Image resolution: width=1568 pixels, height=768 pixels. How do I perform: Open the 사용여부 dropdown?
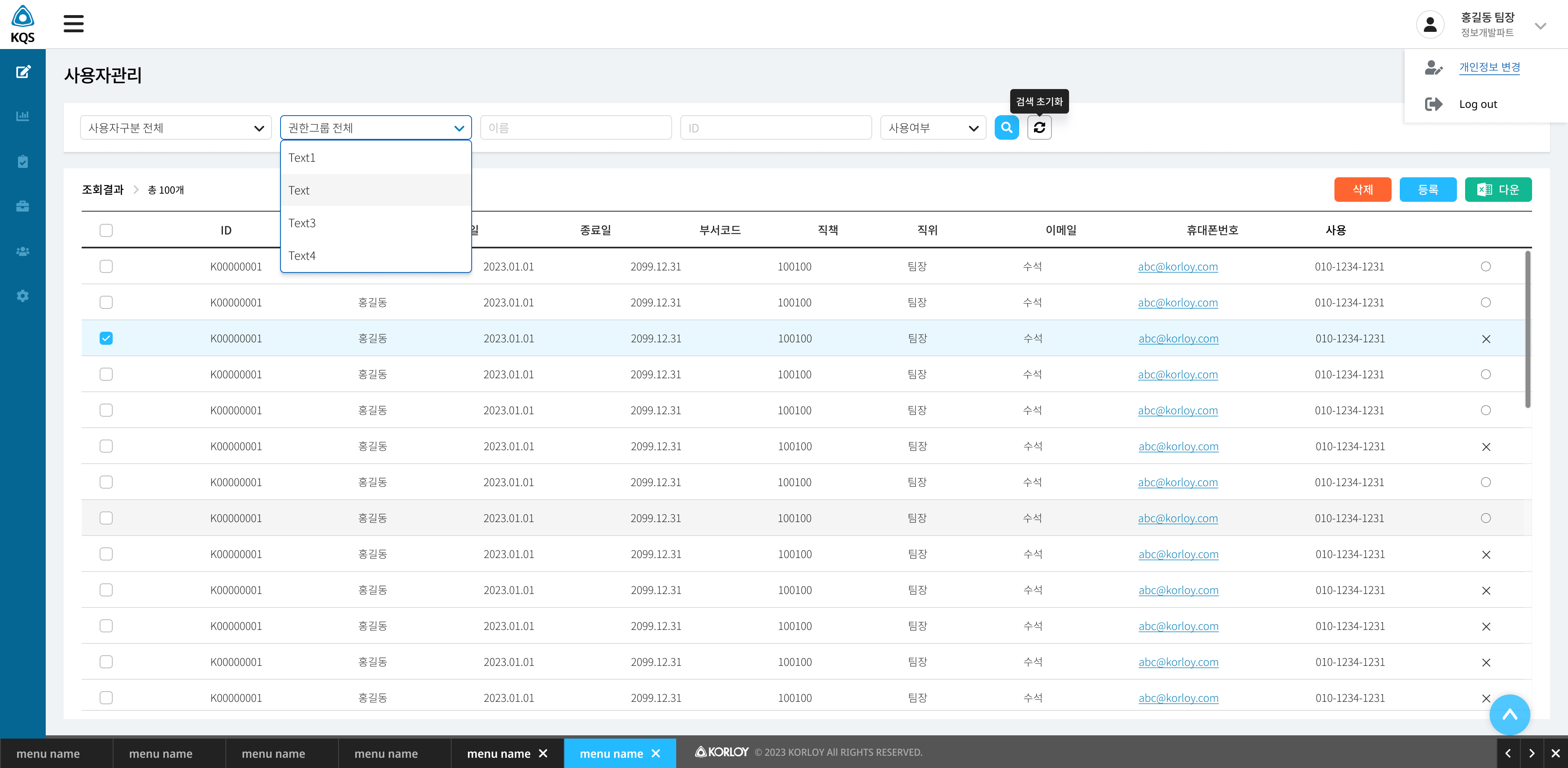933,128
